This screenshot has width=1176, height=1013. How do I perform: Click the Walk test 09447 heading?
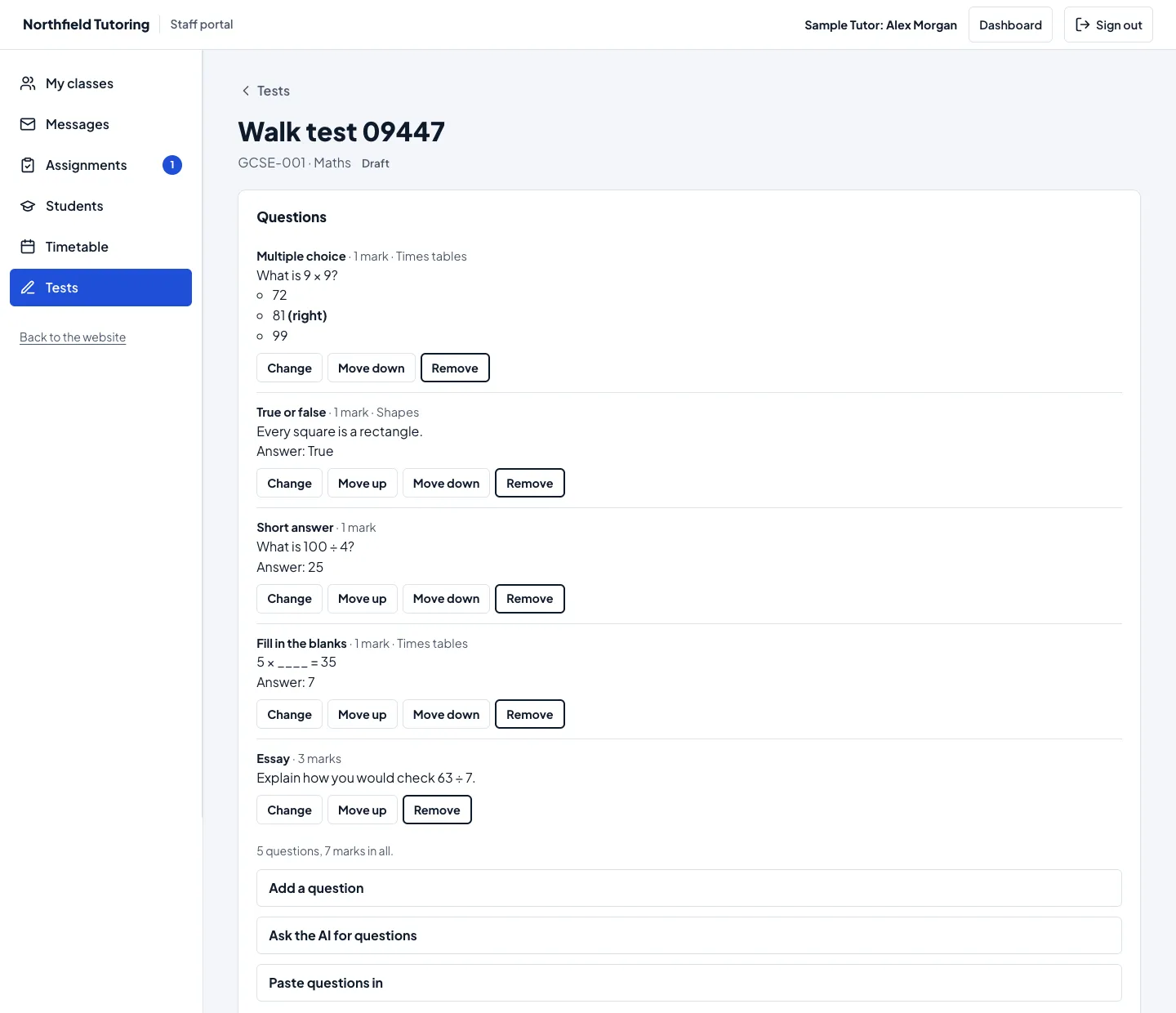[341, 132]
